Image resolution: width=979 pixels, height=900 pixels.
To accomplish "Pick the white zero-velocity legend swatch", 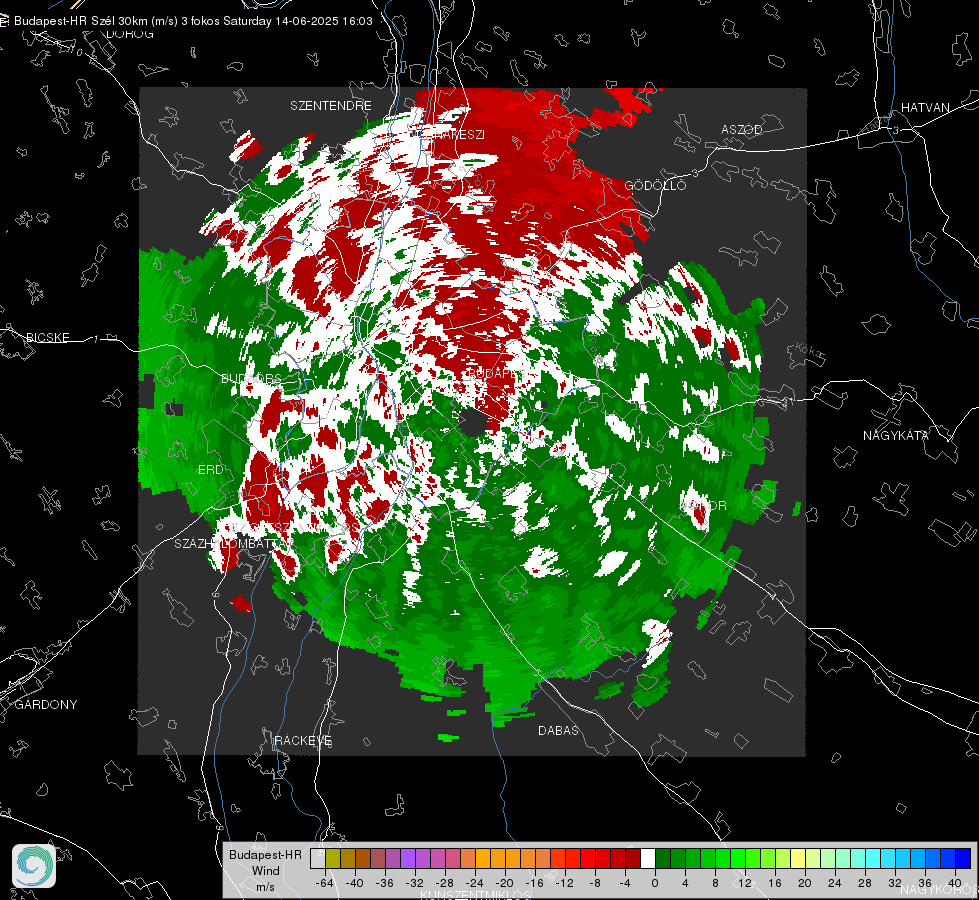I will pos(648,858).
